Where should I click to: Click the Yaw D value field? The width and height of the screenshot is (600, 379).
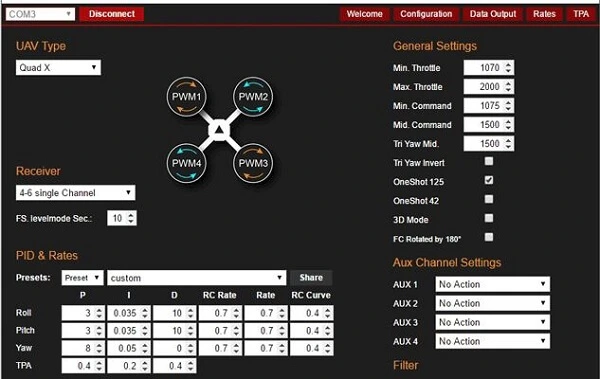[175, 348]
